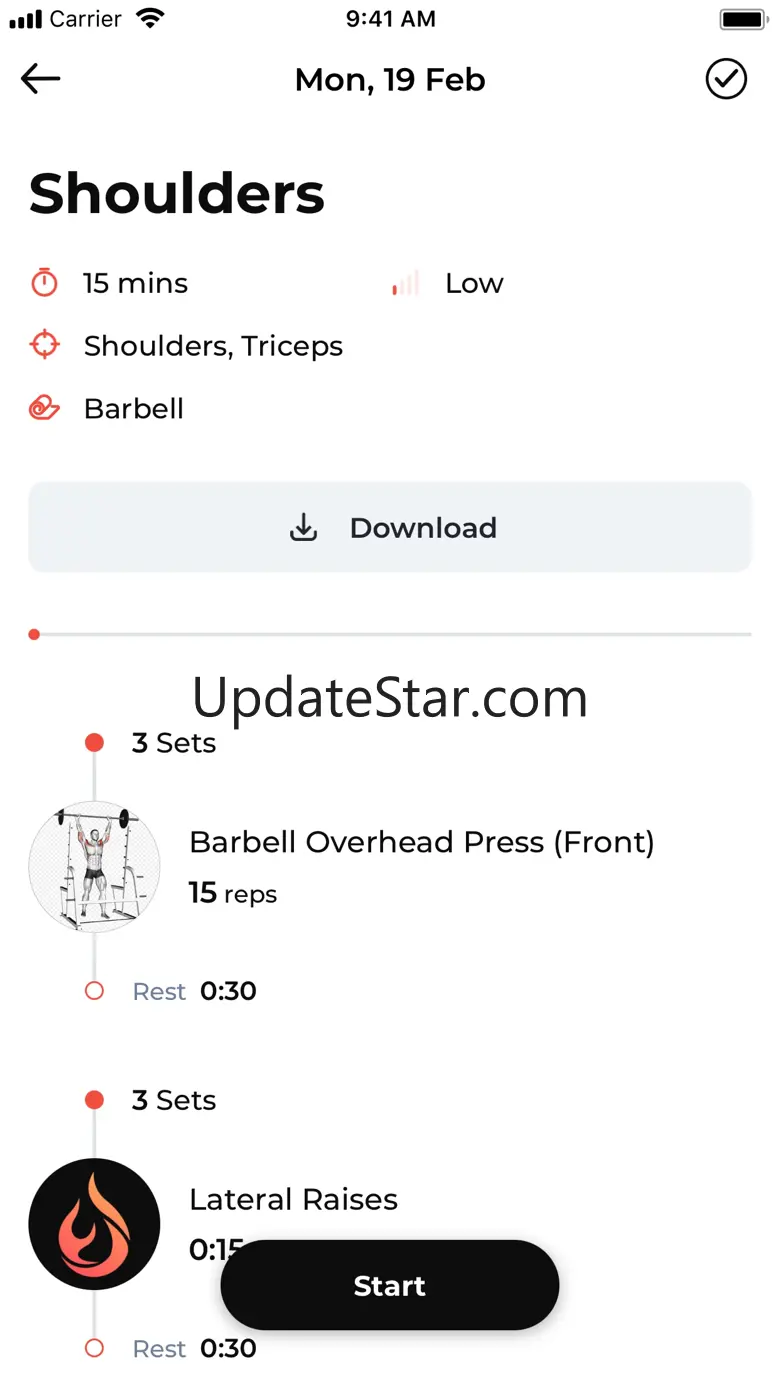Click the intensity bars icon beside Low

click(x=406, y=284)
